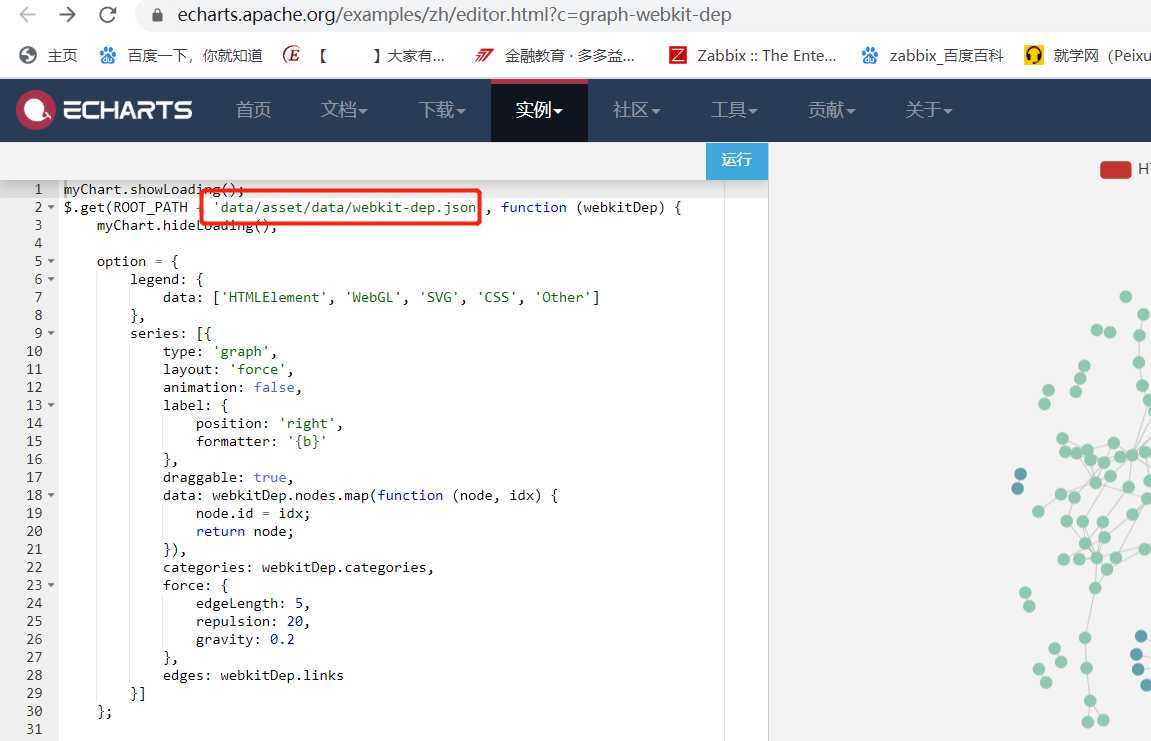Go to 首页 in ECharts navigation
This screenshot has width=1151, height=741.
tap(253, 110)
